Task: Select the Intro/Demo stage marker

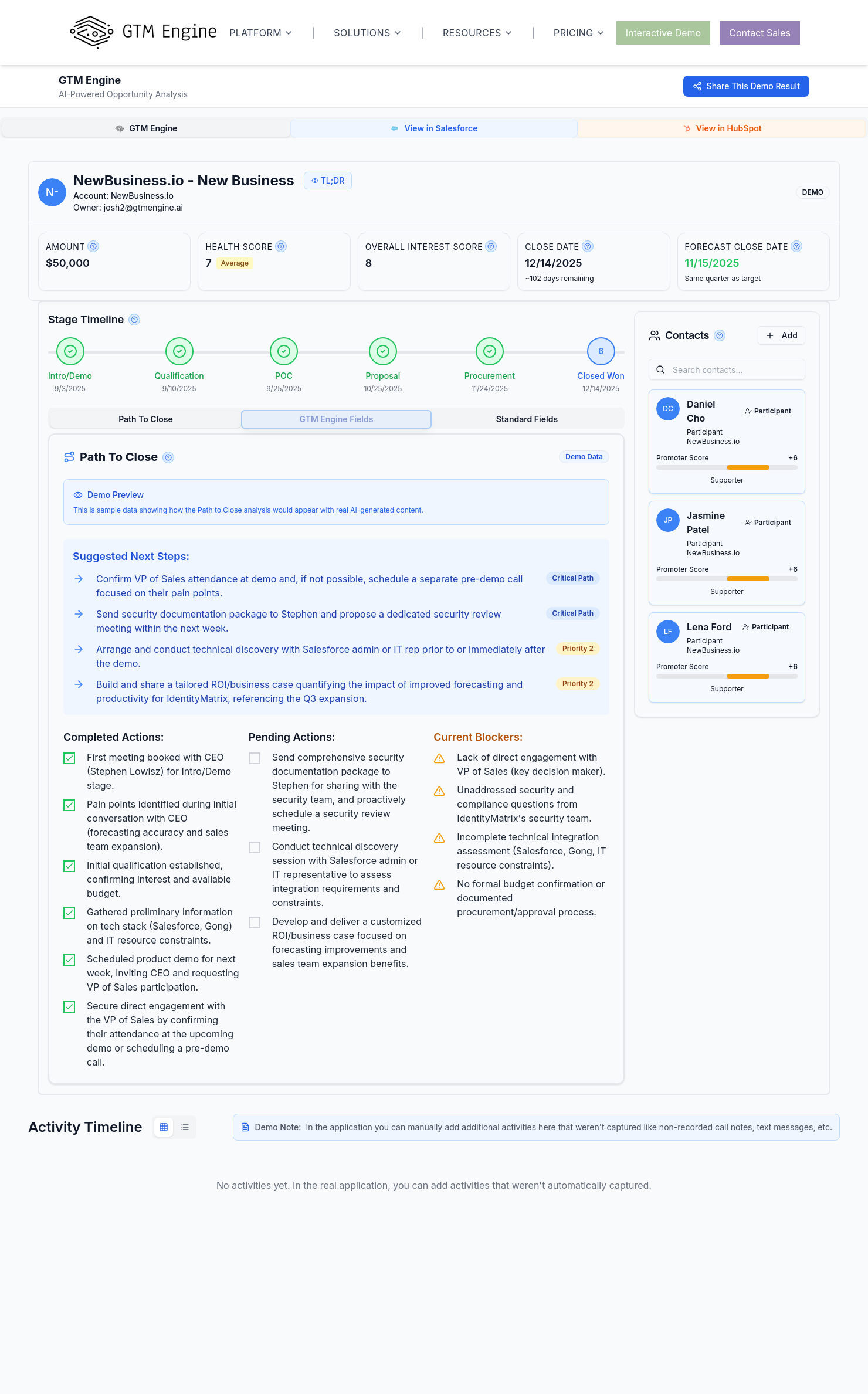Action: click(x=70, y=351)
